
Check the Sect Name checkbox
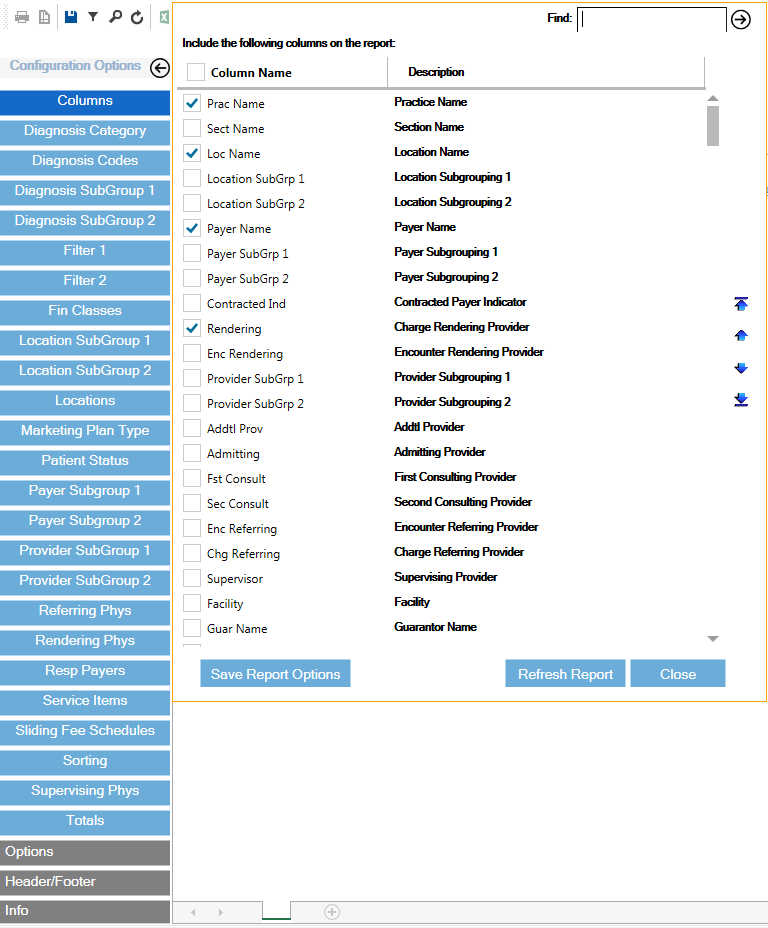coord(192,128)
